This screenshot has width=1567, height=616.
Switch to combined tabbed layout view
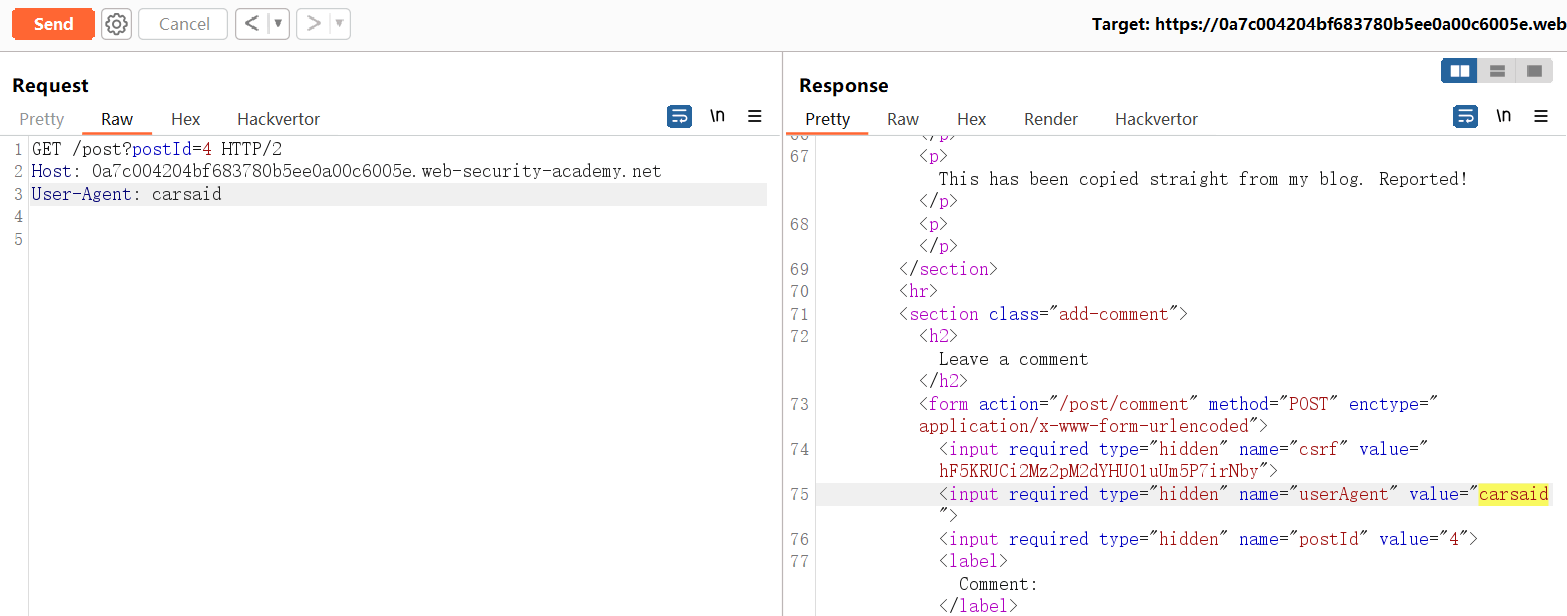tap(1533, 71)
